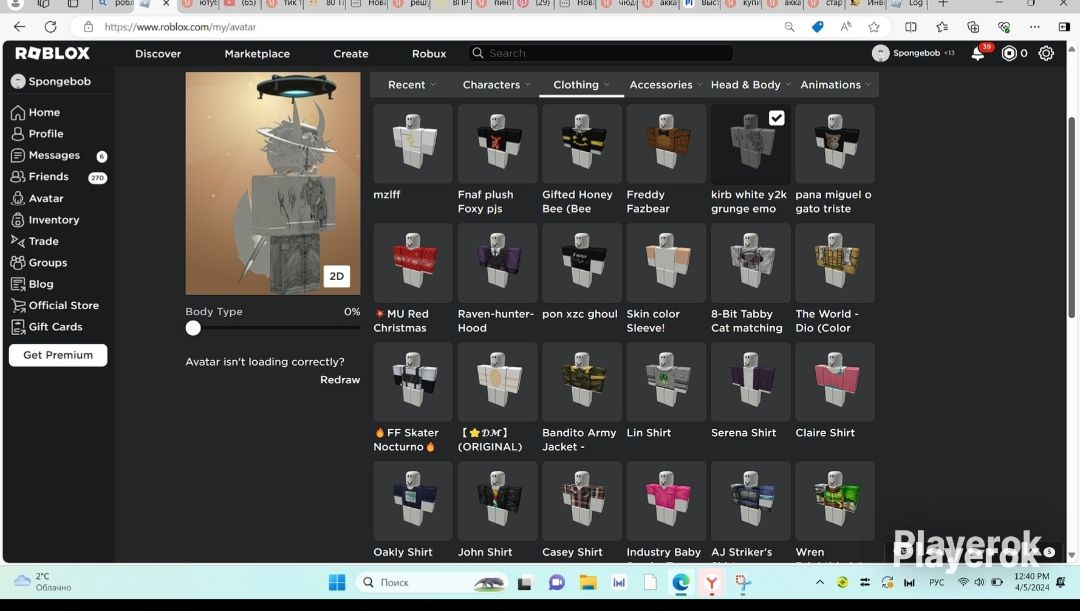Show hidden system tray icons

coord(820,583)
